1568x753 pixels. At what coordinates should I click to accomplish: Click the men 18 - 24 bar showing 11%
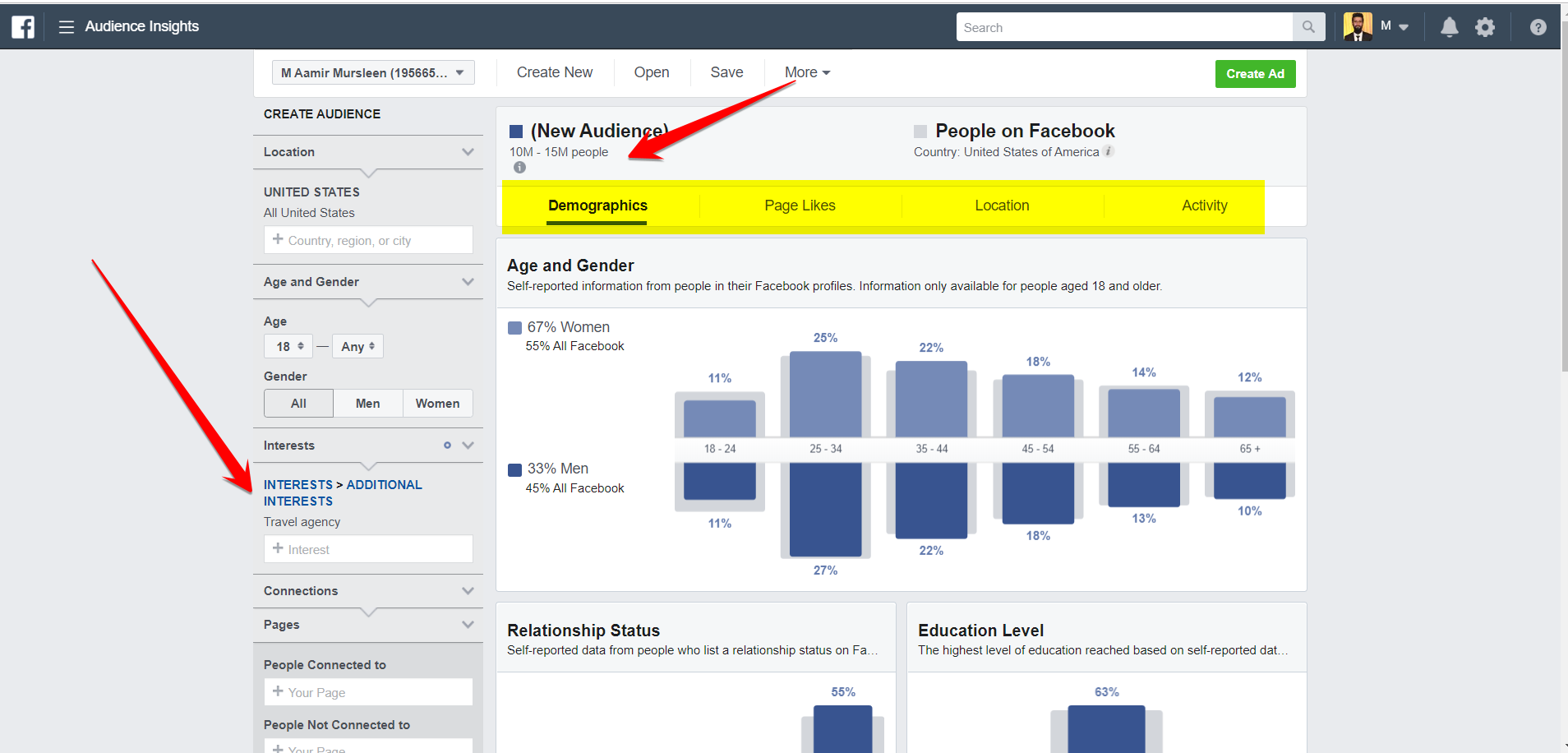720,481
